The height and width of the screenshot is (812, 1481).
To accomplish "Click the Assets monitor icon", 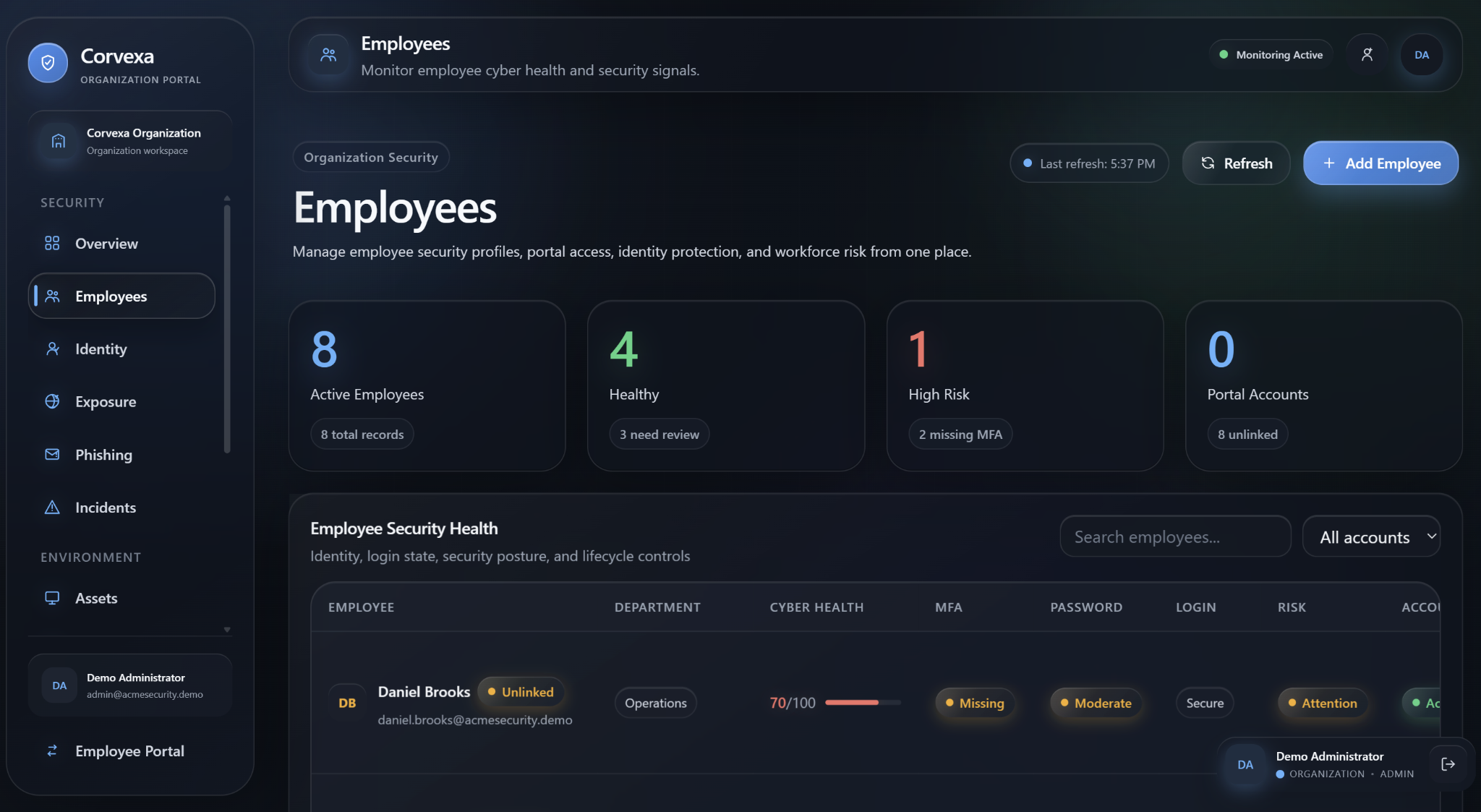I will click(x=52, y=598).
